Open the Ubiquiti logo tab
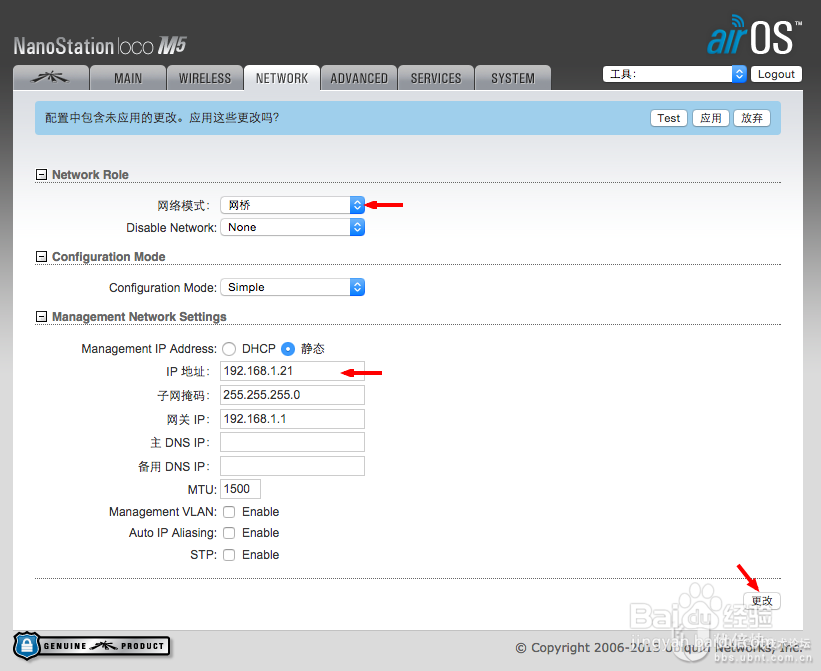Image resolution: width=821 pixels, height=671 pixels. 50,78
